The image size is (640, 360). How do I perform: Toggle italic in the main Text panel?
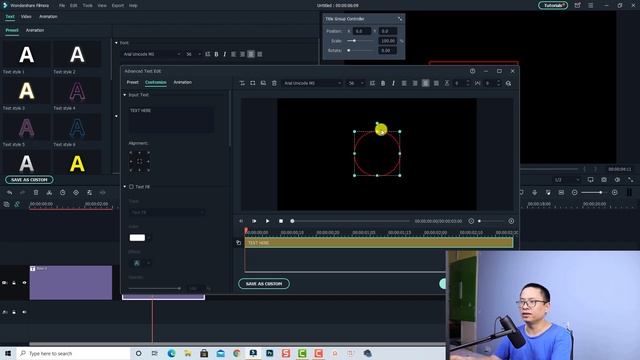pos(225,54)
